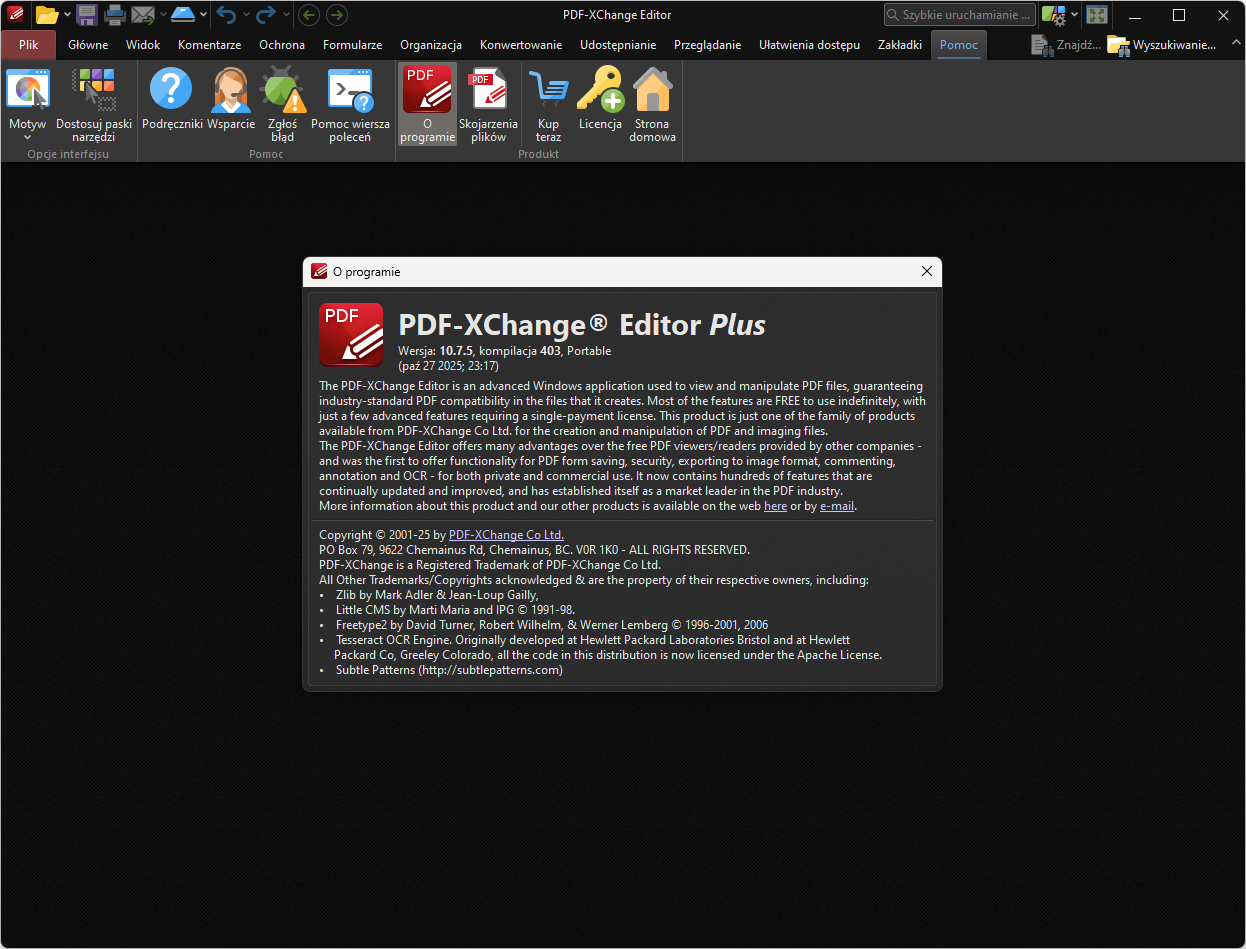Screen dimensions: 1246x949
Task: Switch to the Zakładki tab
Action: pyautogui.click(x=900, y=45)
